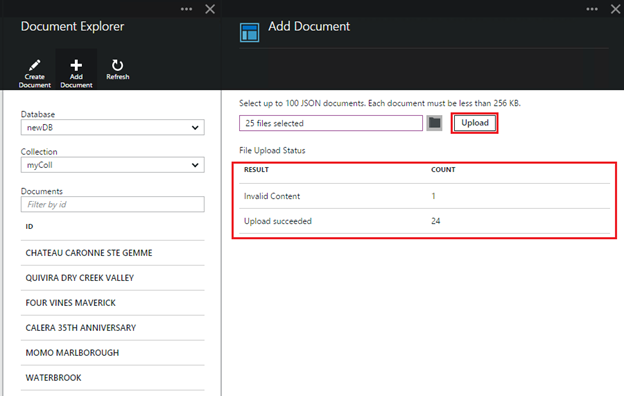Close the Document Explorer blade
This screenshot has height=396, width=624.
click(210, 9)
